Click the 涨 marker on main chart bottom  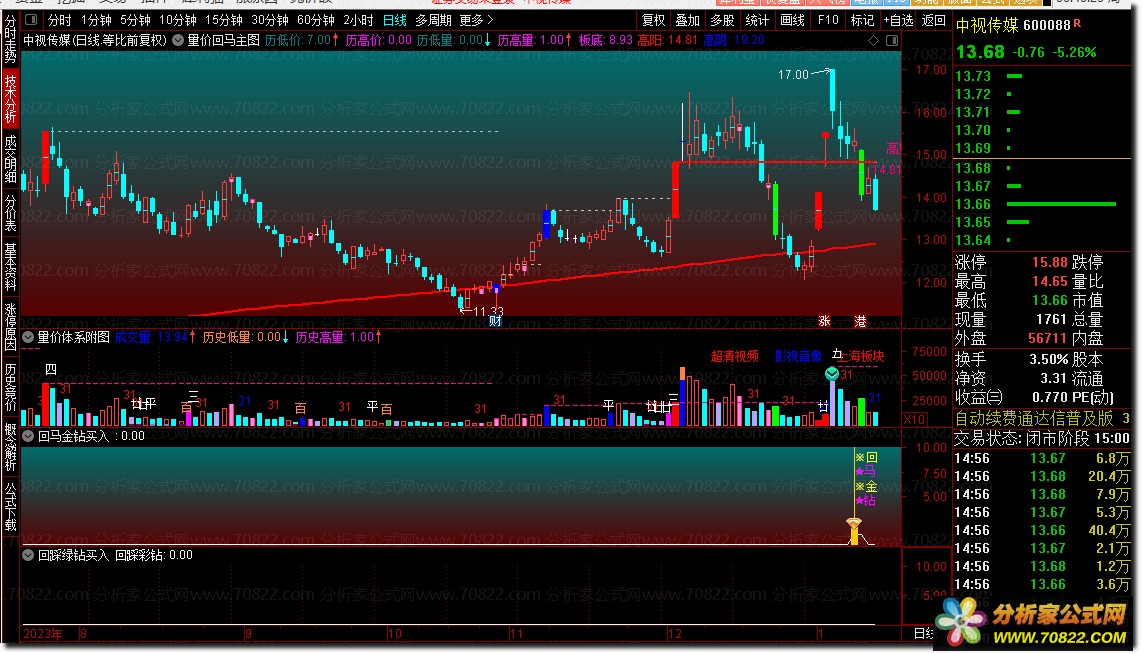click(824, 321)
